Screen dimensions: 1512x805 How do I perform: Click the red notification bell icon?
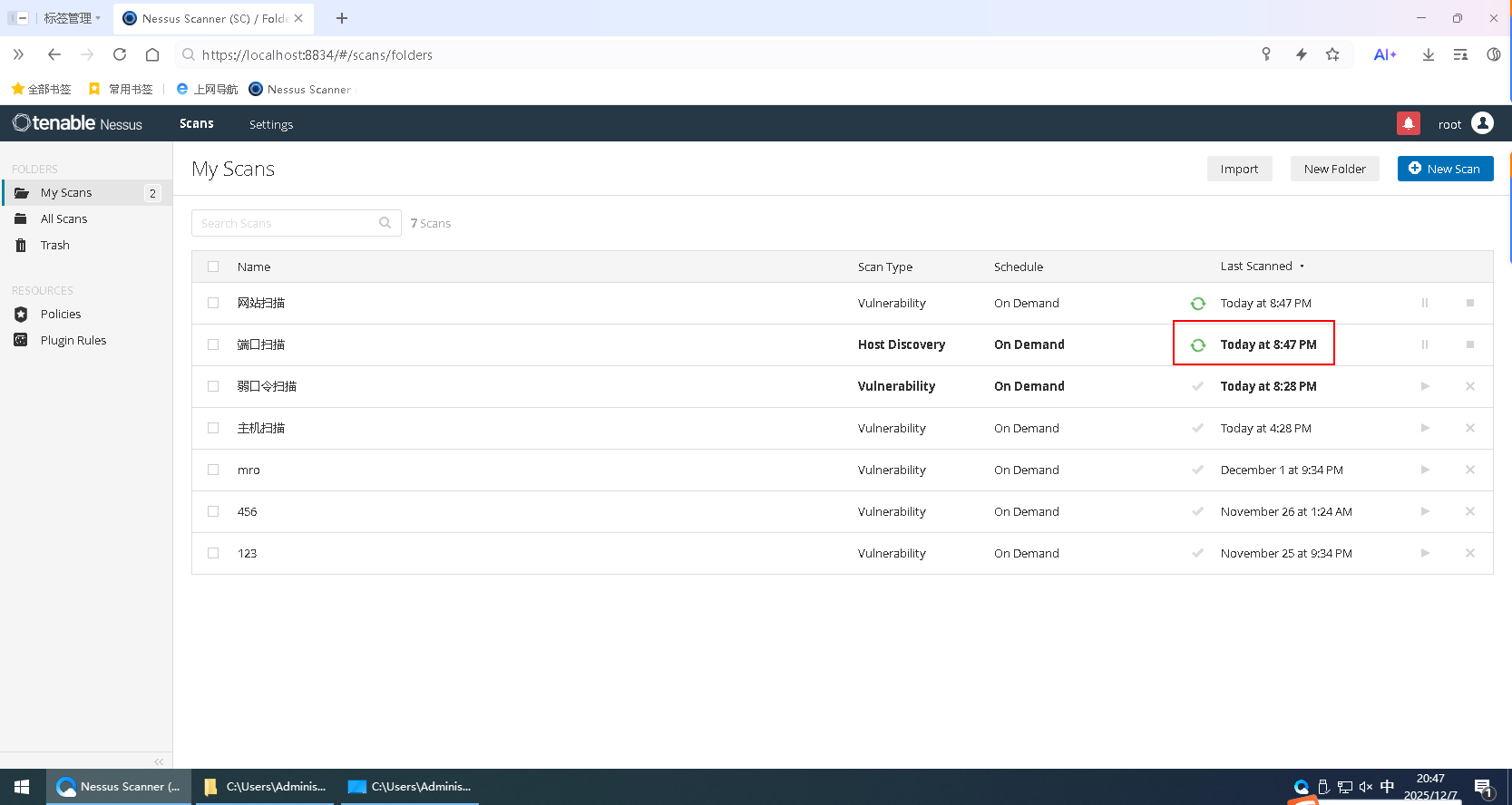[1408, 123]
